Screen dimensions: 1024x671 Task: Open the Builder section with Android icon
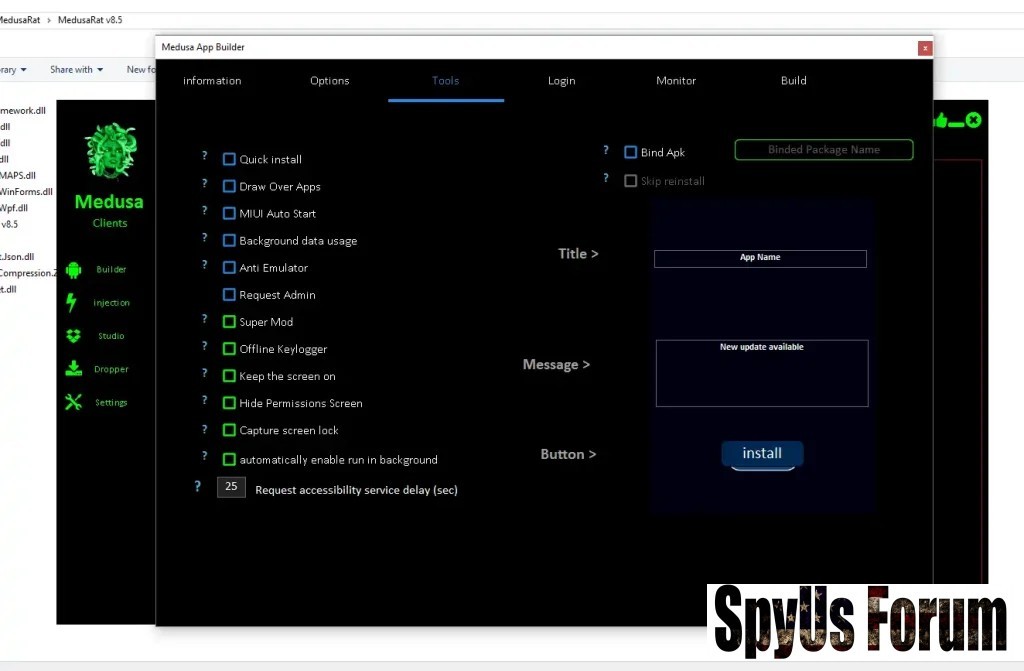(x=73, y=269)
